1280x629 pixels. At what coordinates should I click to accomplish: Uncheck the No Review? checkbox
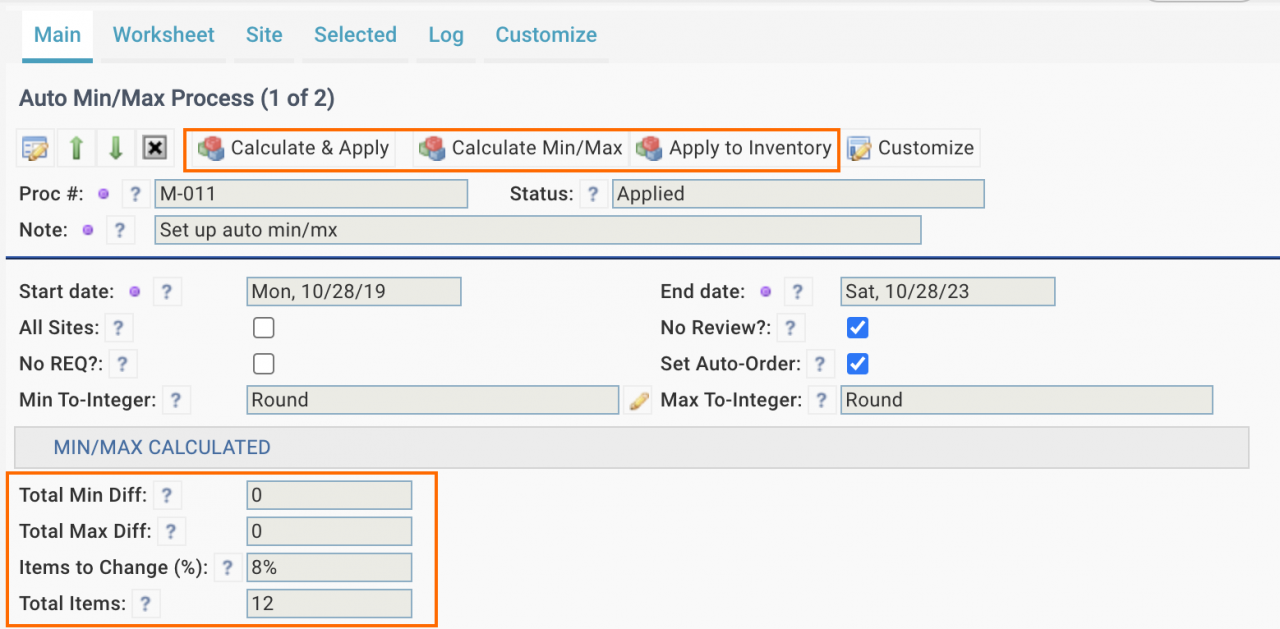click(857, 328)
